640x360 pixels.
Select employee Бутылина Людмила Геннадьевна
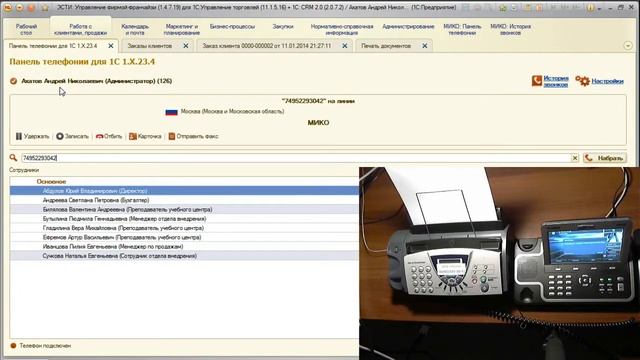(x=184, y=219)
